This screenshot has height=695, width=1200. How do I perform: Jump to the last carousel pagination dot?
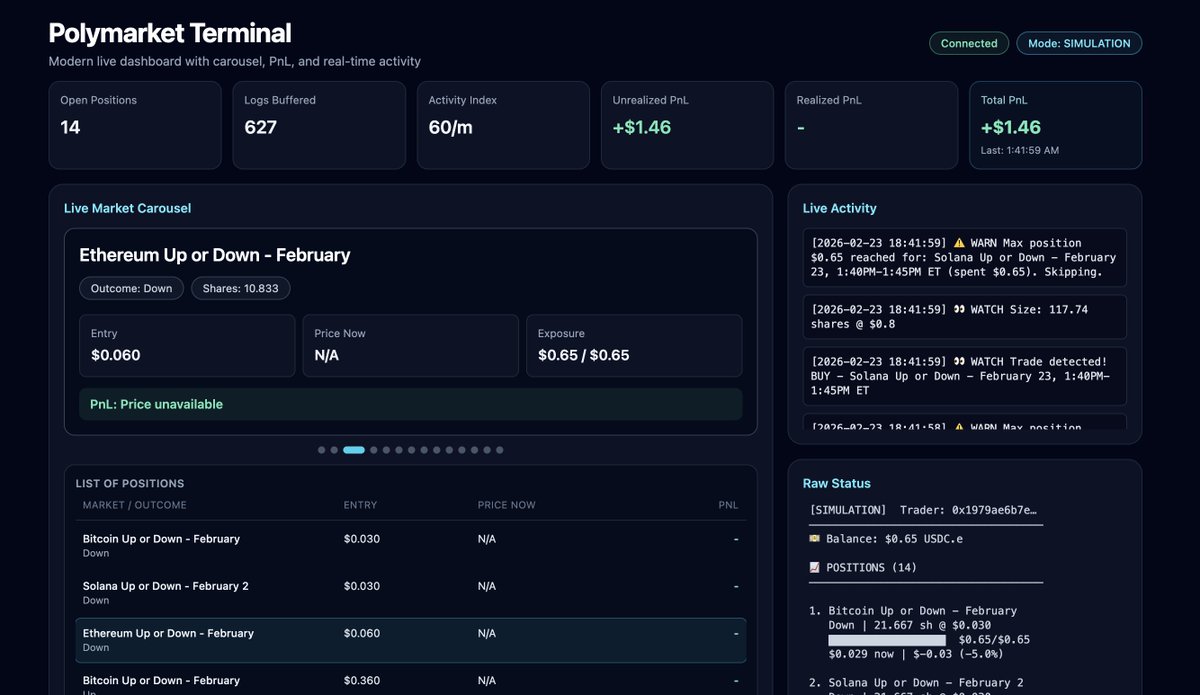(500, 450)
